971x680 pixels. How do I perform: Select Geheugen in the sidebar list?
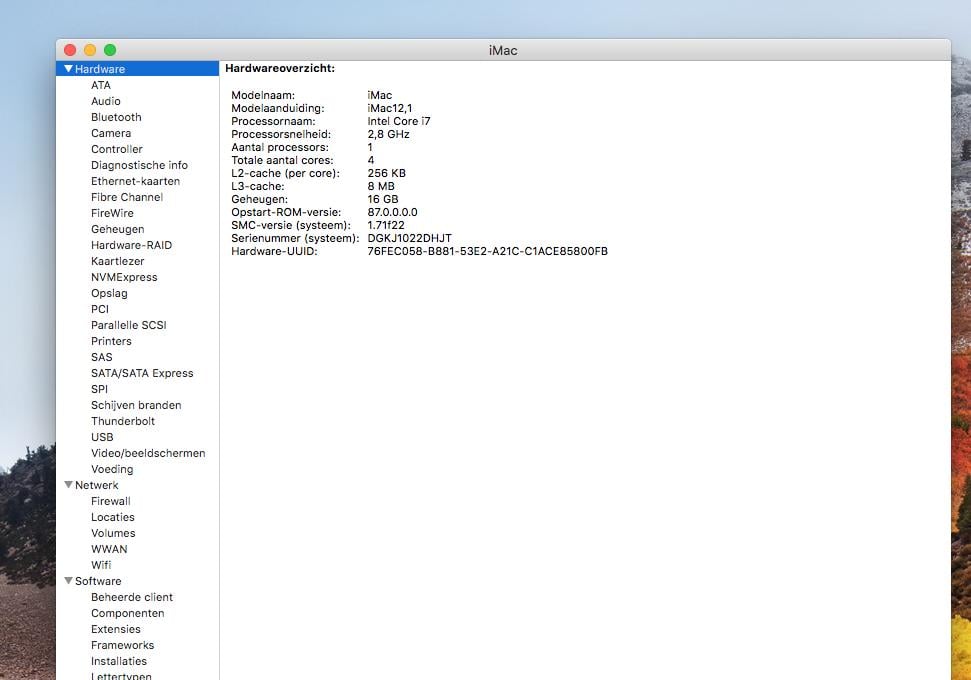118,229
